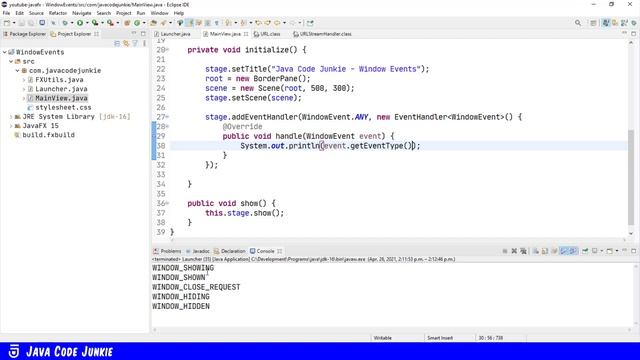Screen dimensions: 640x360
Task: Open the Problems tab
Action: pos(167,251)
